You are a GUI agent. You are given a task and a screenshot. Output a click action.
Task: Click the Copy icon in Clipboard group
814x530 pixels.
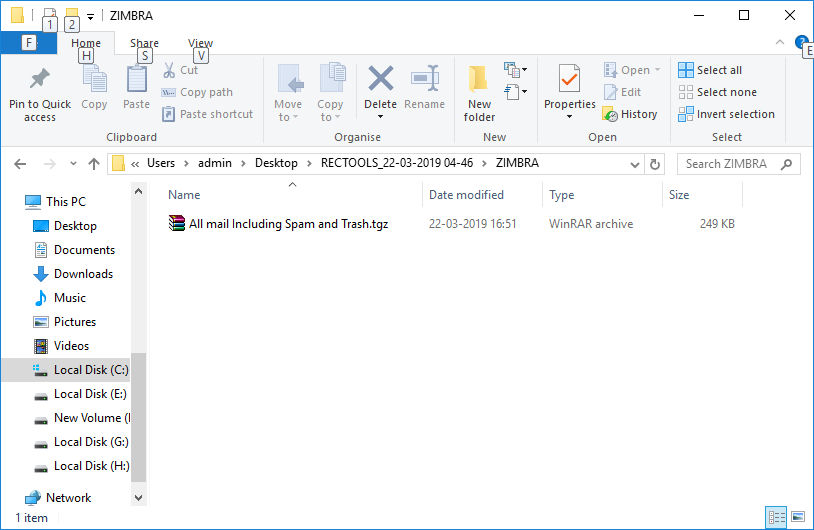click(x=94, y=79)
